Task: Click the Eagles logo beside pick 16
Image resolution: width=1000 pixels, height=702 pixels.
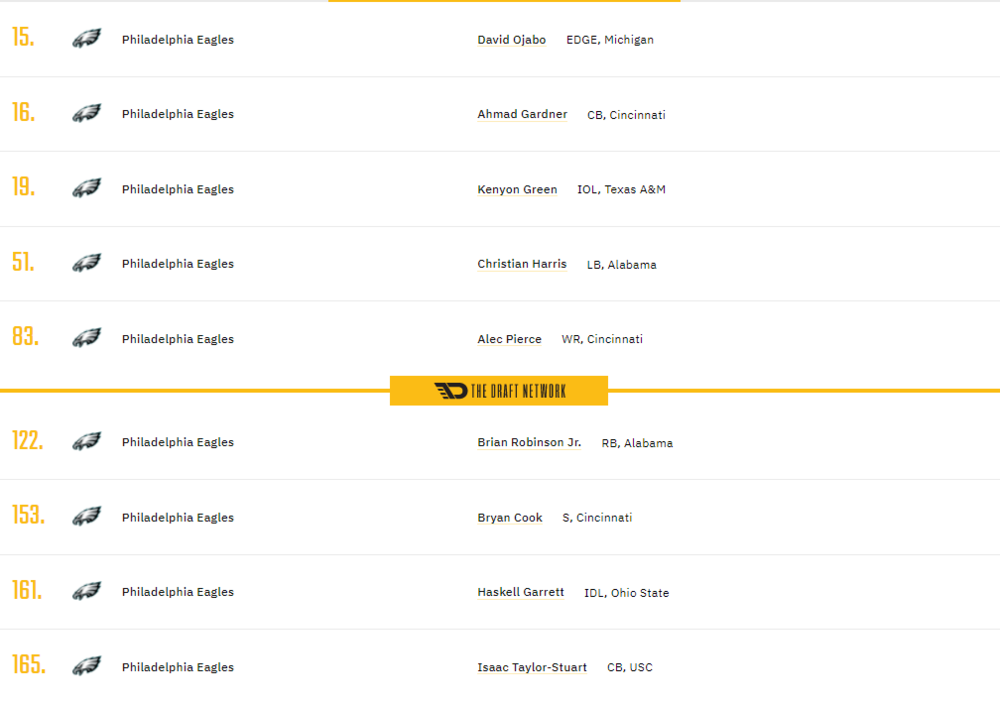Action: tap(87, 114)
